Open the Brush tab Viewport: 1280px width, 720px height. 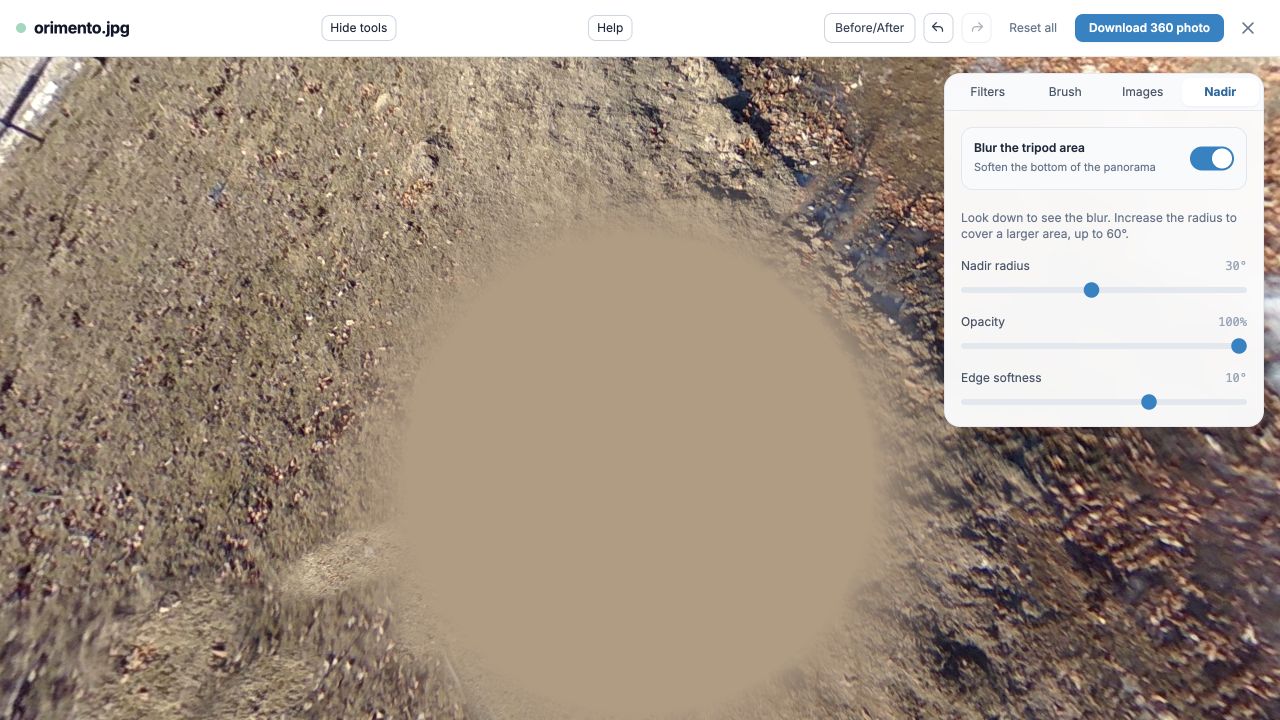coord(1065,91)
